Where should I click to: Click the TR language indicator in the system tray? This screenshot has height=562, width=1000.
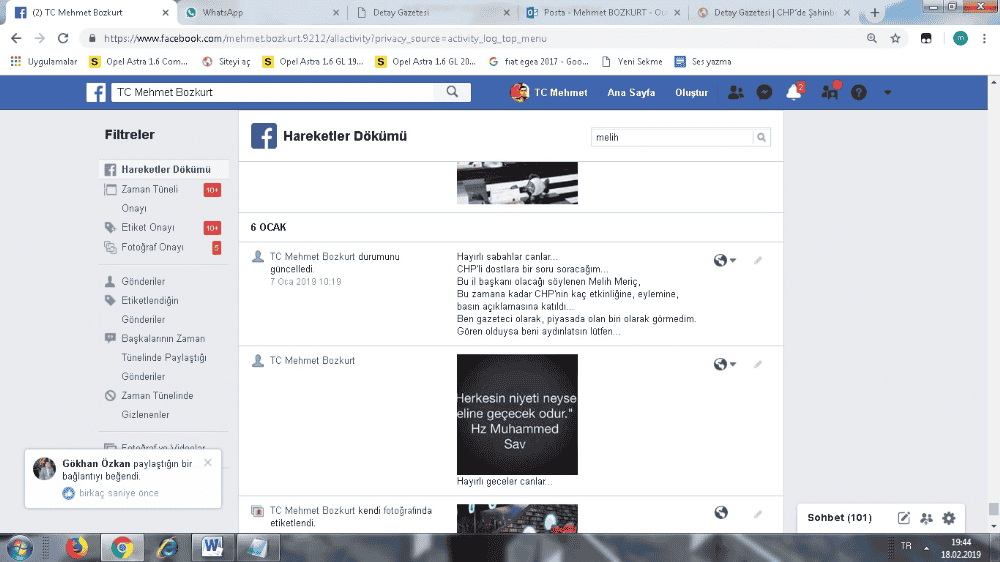906,546
